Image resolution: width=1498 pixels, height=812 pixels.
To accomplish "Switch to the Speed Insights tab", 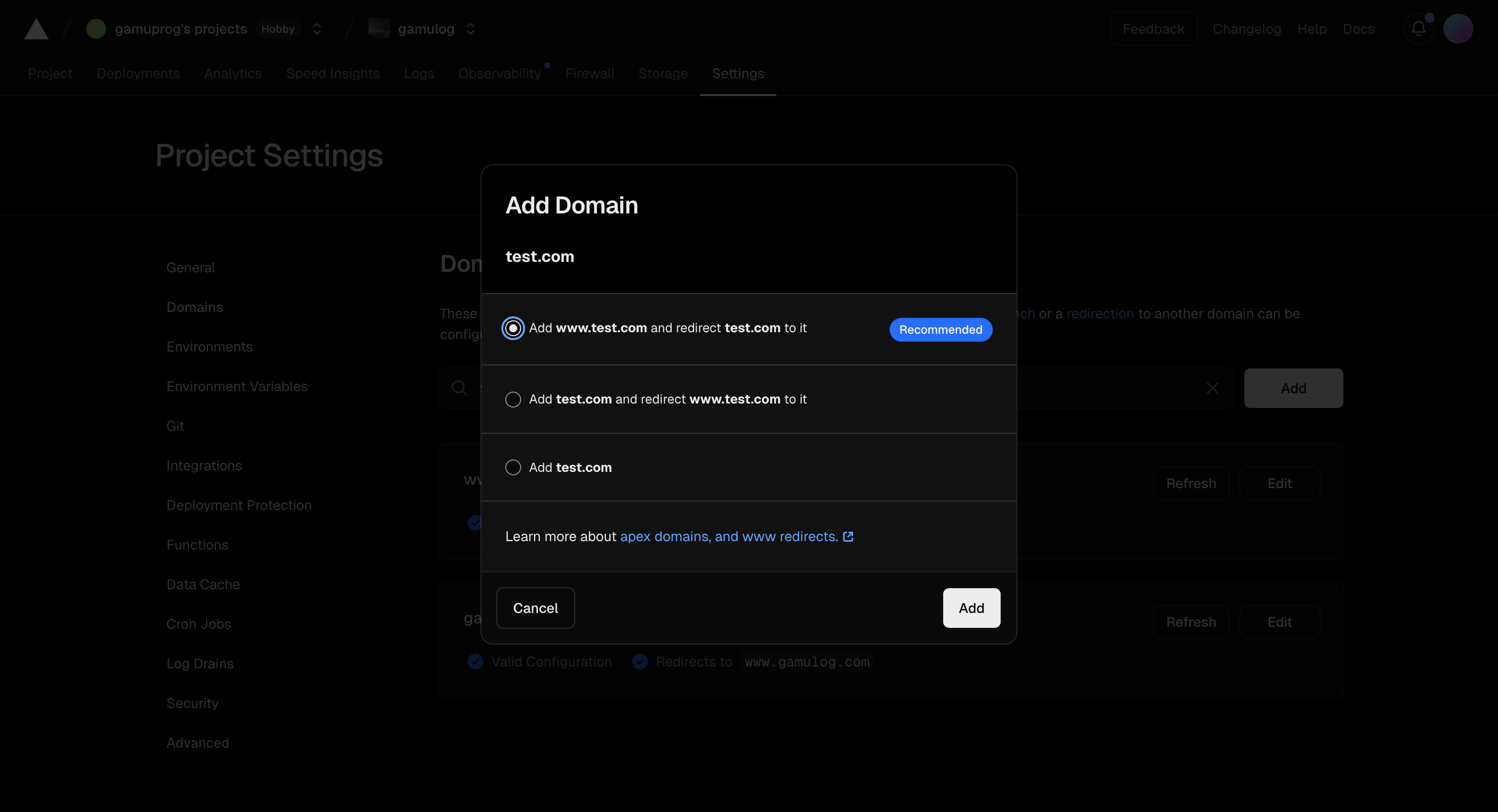I will click(x=332, y=73).
